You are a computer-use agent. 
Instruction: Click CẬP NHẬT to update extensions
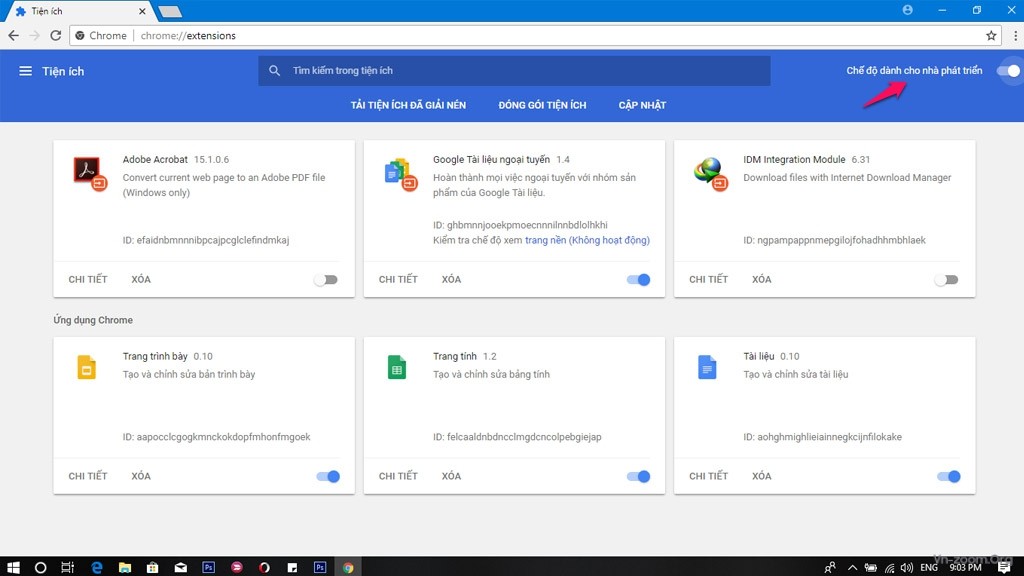click(642, 105)
